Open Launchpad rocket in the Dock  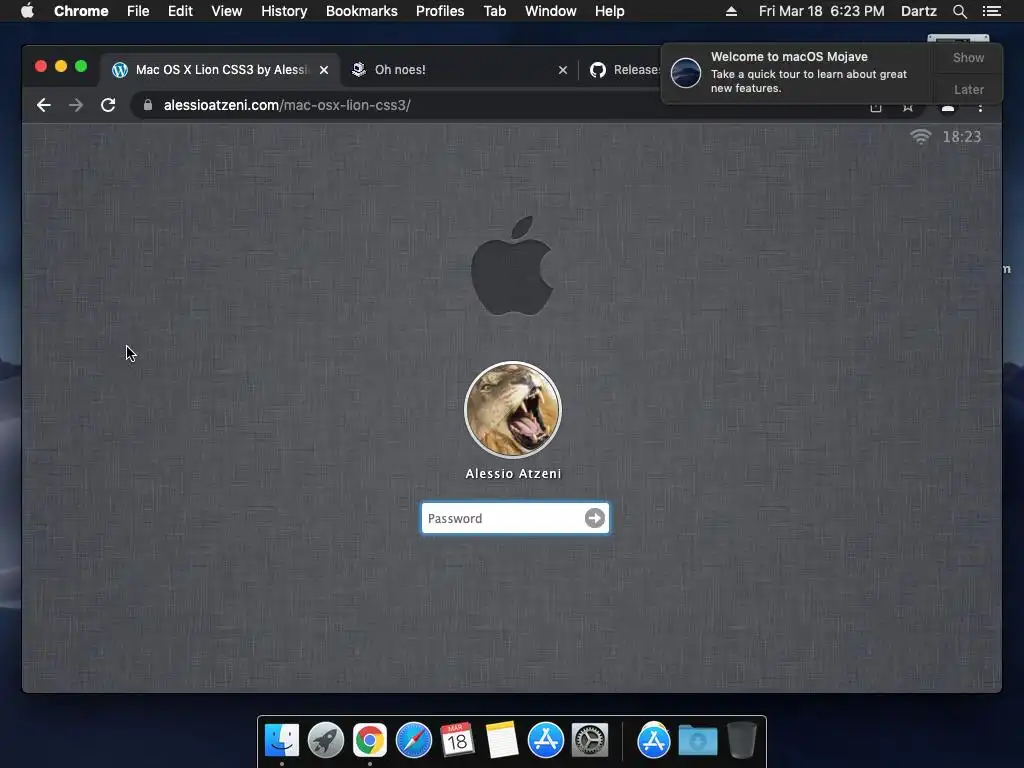(326, 740)
